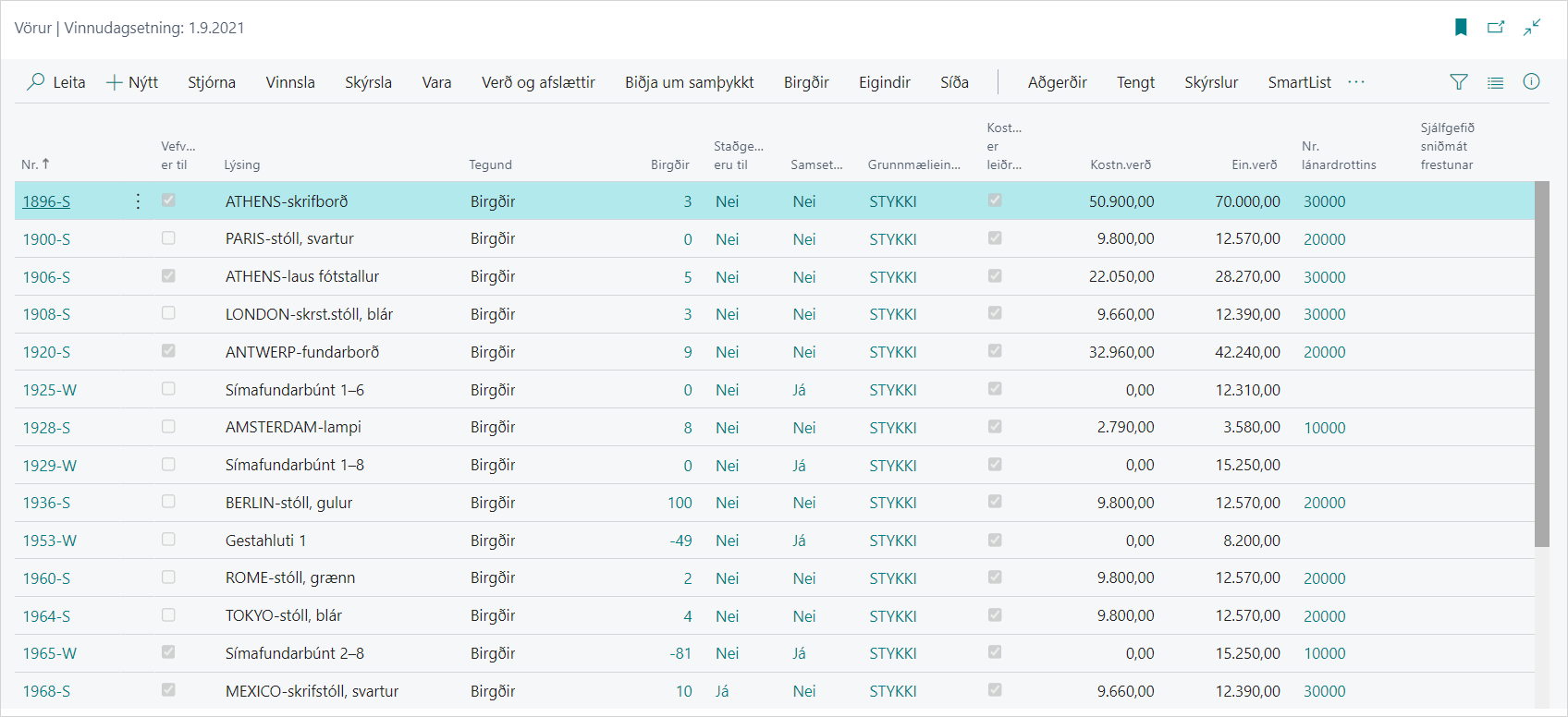Image resolution: width=1568 pixels, height=717 pixels.
Task: Switch layout using the list view icon
Action: point(1495,82)
